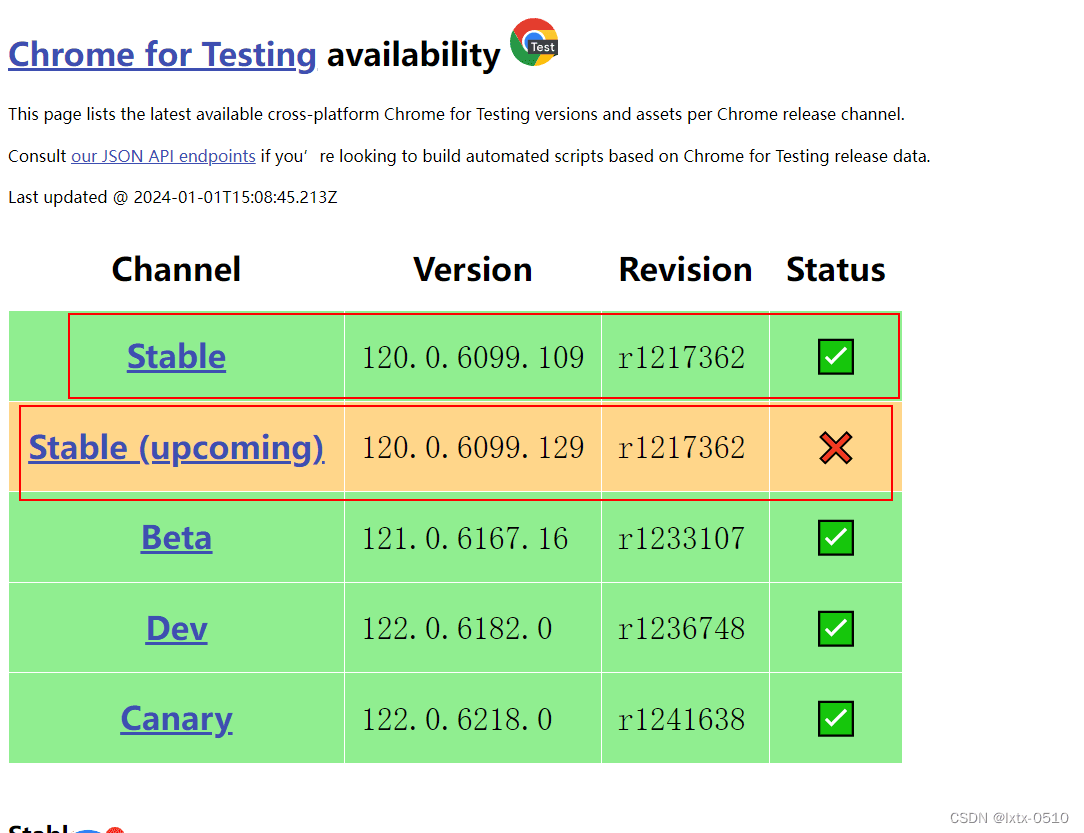The image size is (1084, 833).
Task: Click the green checkmark status for Beta
Action: pos(836,538)
